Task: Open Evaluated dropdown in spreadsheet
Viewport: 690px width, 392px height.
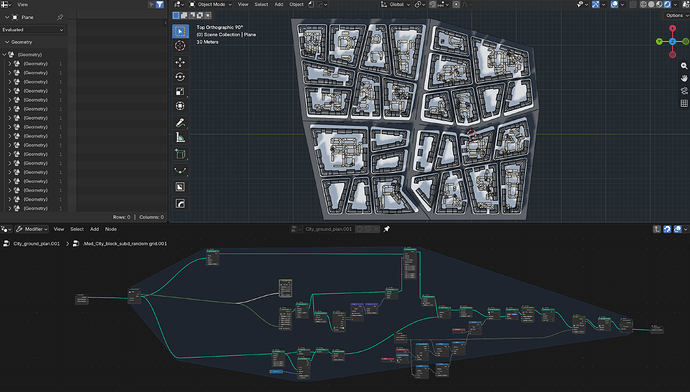Action: (x=33, y=29)
